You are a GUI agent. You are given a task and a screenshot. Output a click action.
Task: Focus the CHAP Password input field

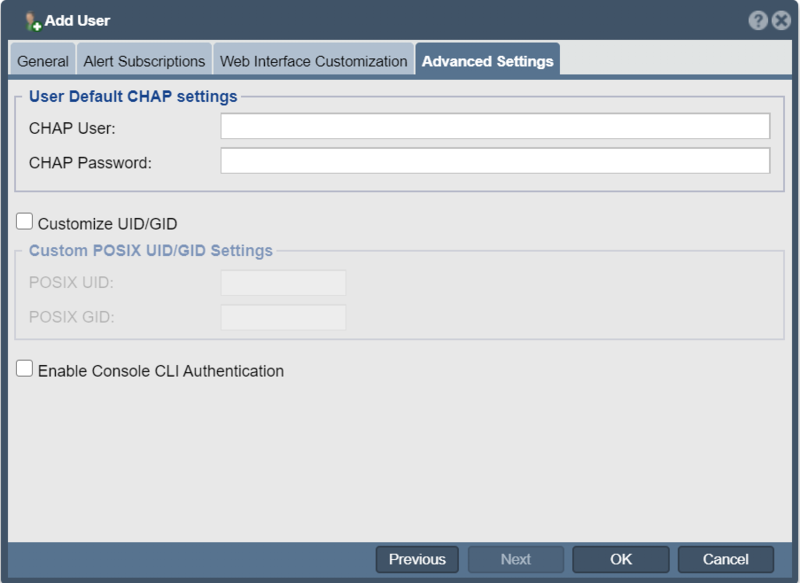tap(495, 161)
